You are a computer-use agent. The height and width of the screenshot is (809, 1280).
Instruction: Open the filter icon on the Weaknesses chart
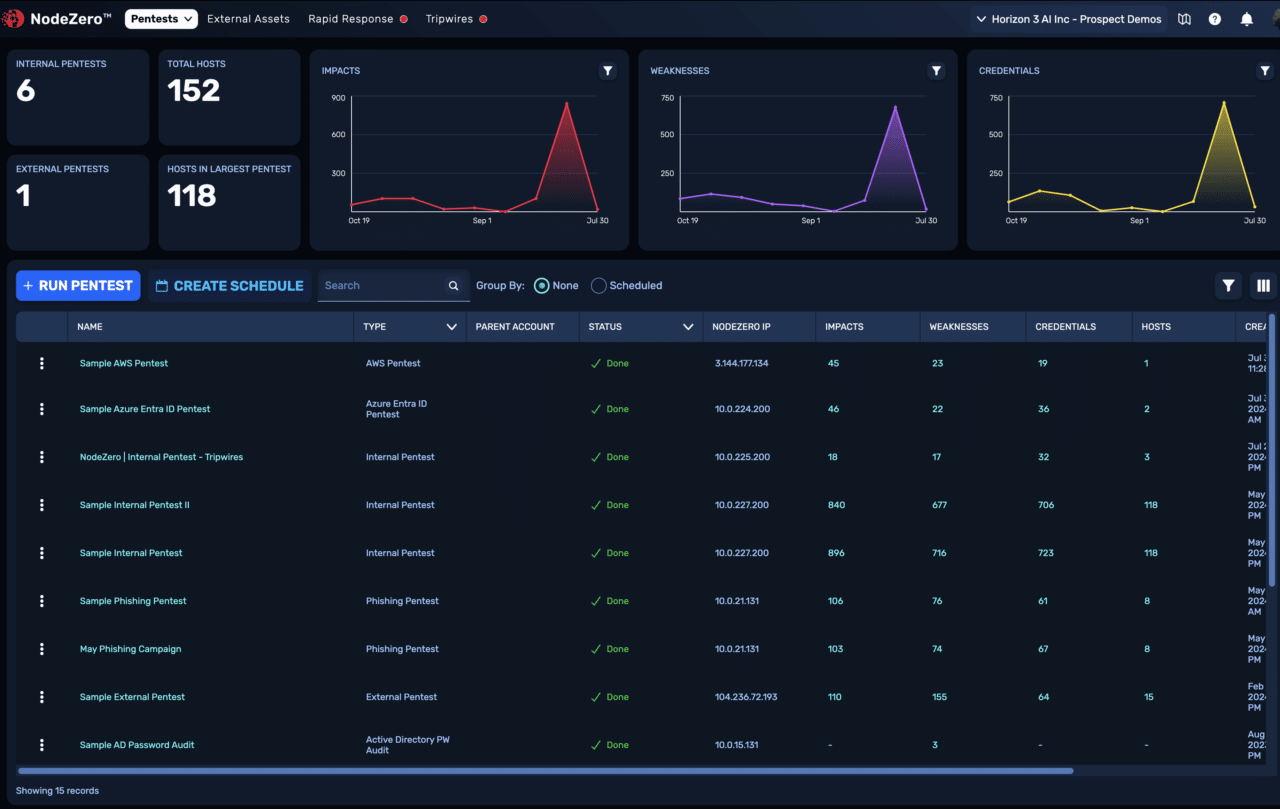(936, 71)
